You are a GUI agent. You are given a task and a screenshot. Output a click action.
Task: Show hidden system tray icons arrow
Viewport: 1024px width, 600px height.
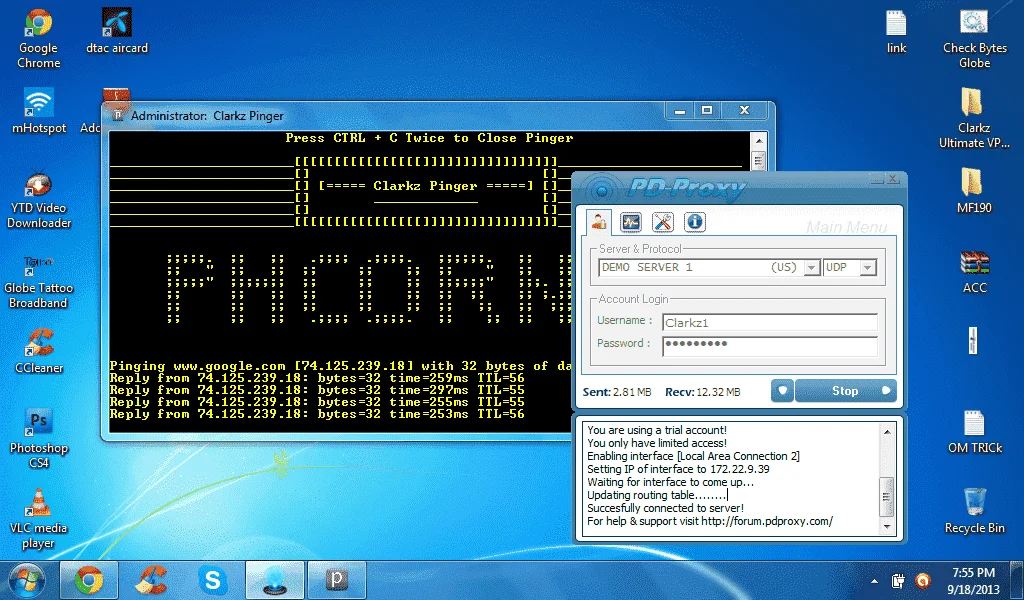874,580
